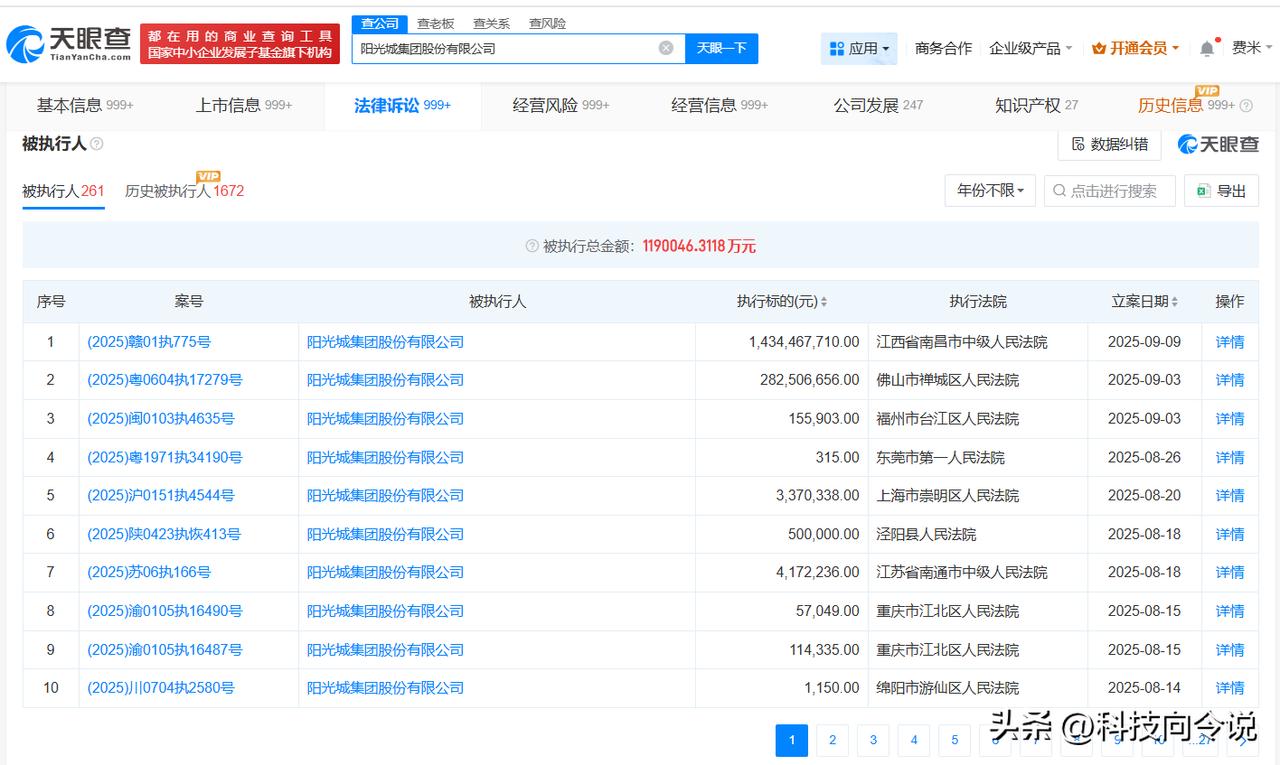Open case (2025)陕0423执恢413号
This screenshot has height=765, width=1280.
(164, 534)
